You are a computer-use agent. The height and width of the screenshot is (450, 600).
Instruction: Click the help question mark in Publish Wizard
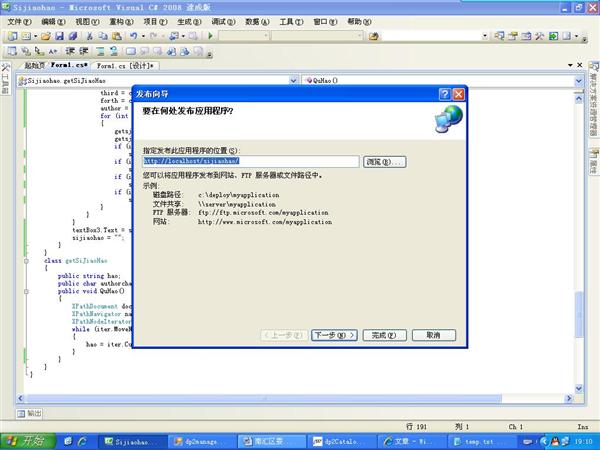click(444, 94)
